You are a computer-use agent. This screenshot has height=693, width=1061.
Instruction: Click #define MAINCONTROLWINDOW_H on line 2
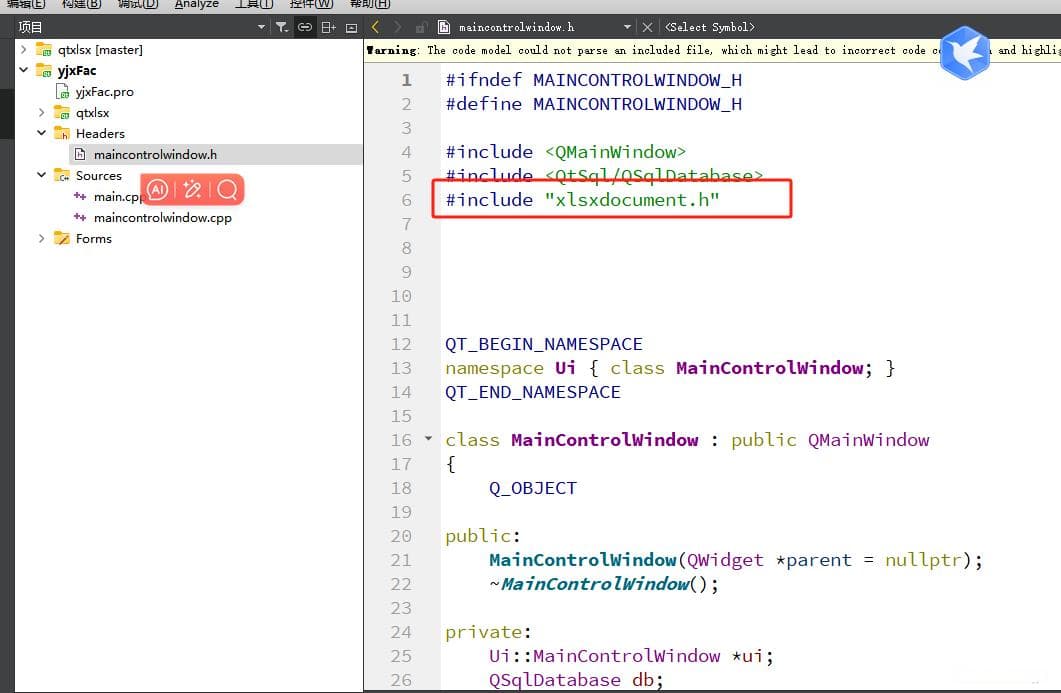point(593,104)
